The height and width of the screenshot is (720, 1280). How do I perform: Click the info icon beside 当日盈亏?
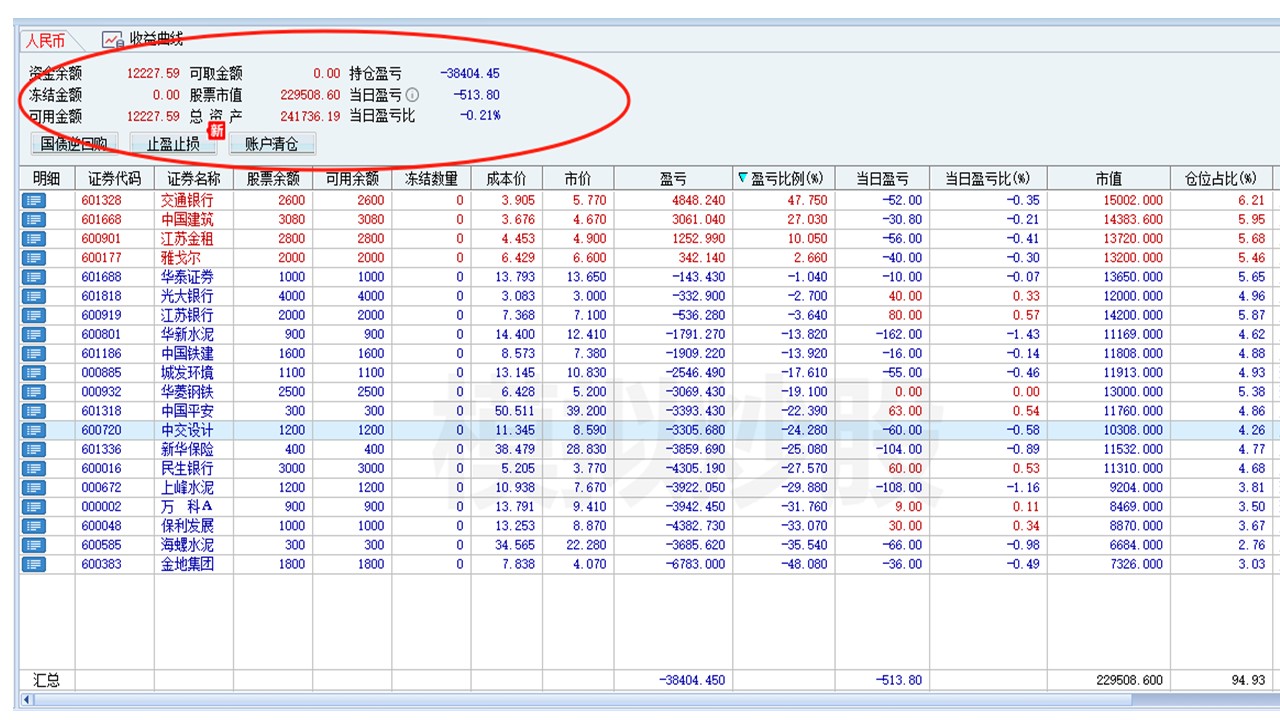pos(412,95)
